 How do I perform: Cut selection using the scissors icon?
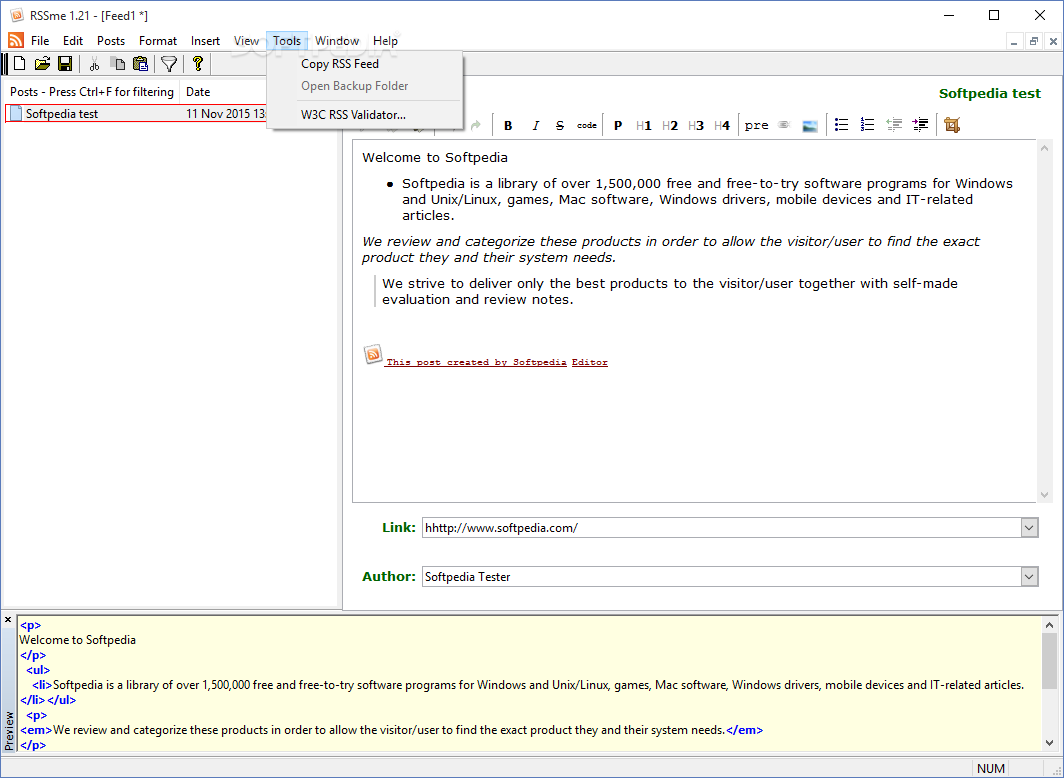click(94, 64)
